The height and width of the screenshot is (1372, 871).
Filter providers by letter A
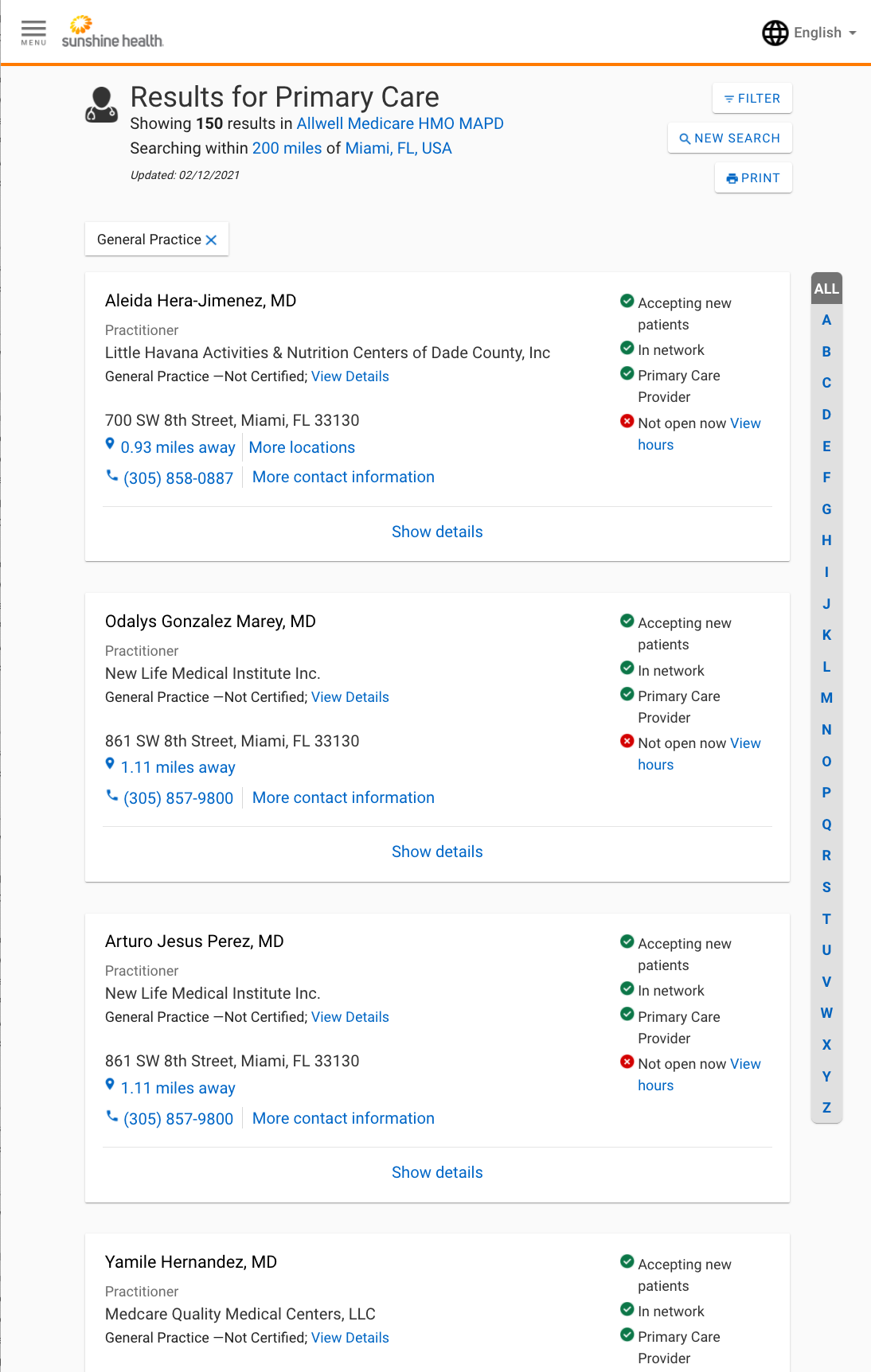click(826, 320)
